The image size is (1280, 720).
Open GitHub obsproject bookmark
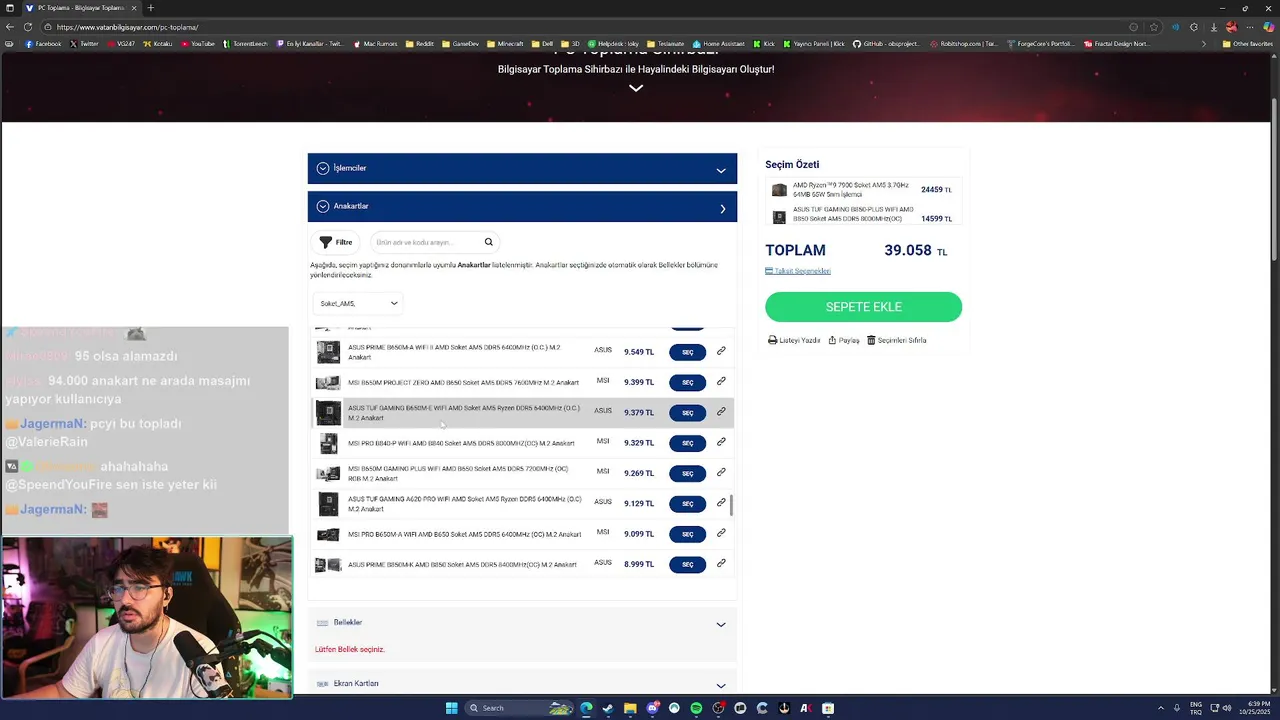pyautogui.click(x=886, y=44)
